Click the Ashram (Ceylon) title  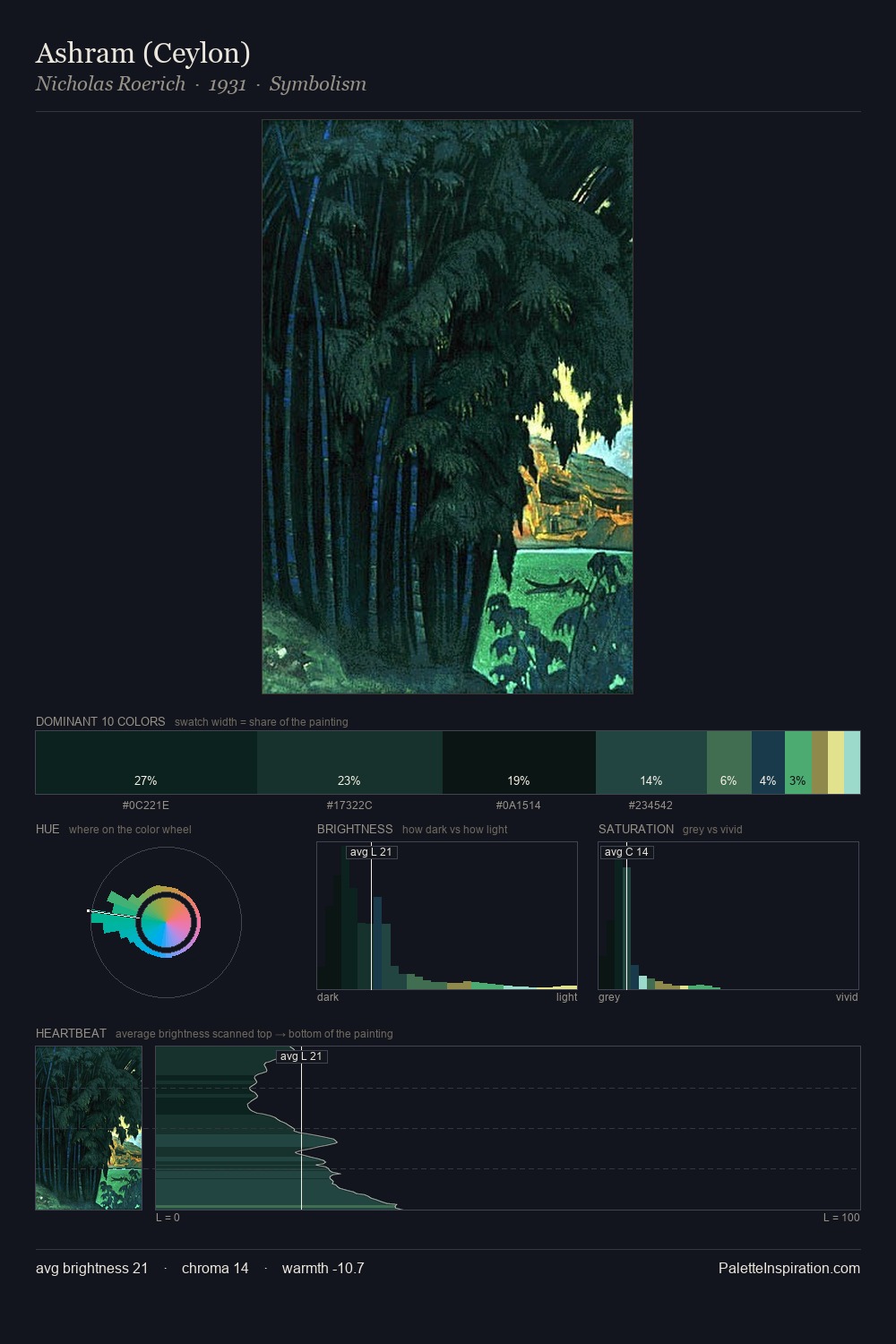[x=143, y=53]
